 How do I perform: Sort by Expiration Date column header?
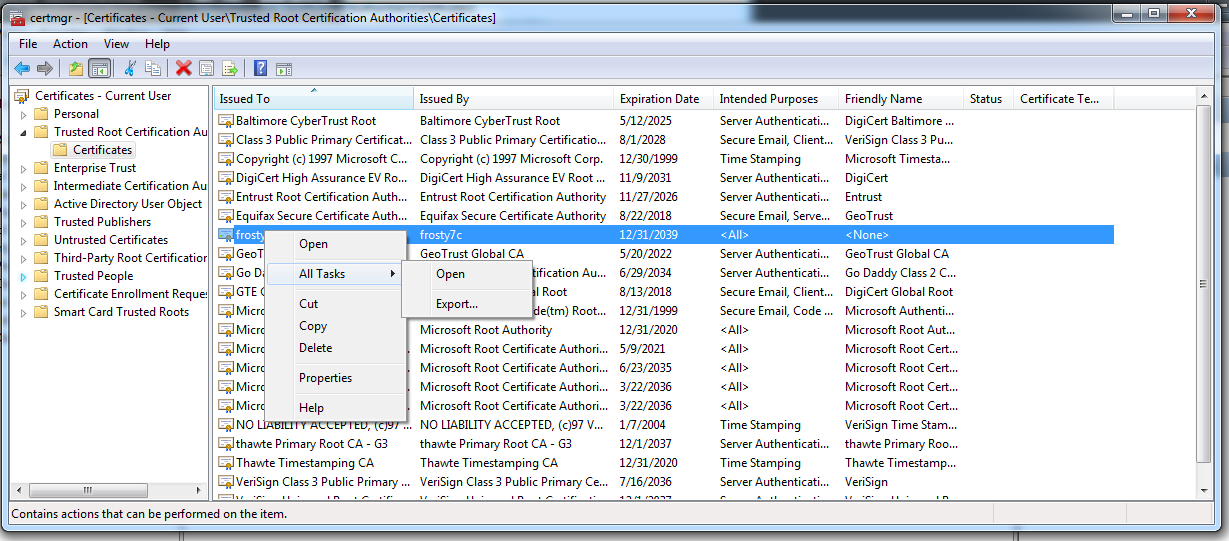[x=663, y=99]
